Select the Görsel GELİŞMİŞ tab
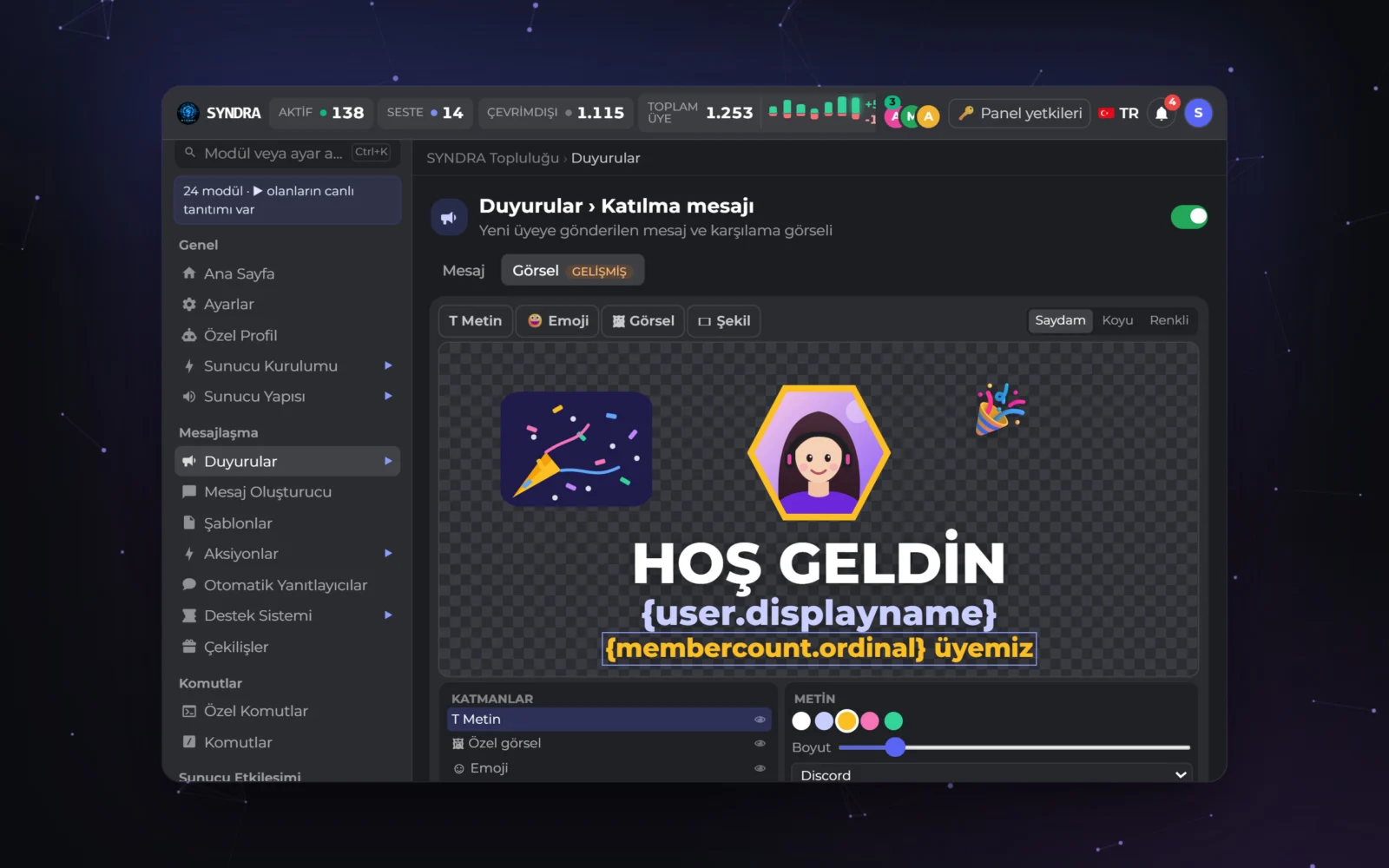Viewport: 1389px width, 868px height. coord(572,271)
